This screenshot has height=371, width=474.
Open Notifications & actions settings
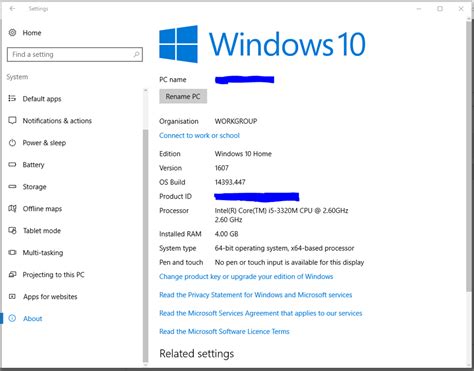pyautogui.click(x=57, y=121)
